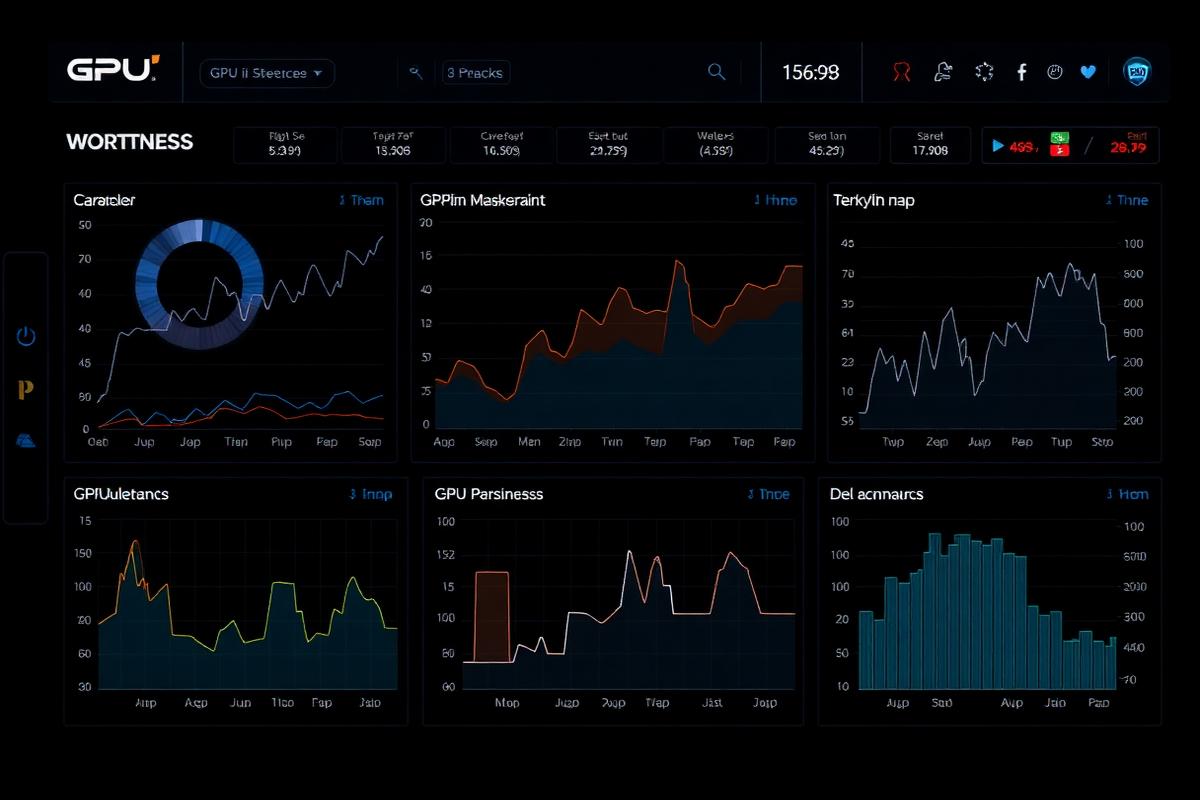
Task: Click the Saret tile showing 17.908
Action: pos(930,144)
